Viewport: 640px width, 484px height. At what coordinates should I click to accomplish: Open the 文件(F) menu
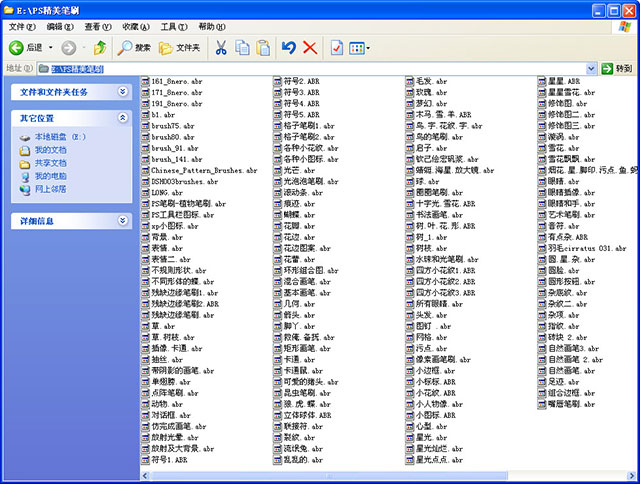click(22, 27)
